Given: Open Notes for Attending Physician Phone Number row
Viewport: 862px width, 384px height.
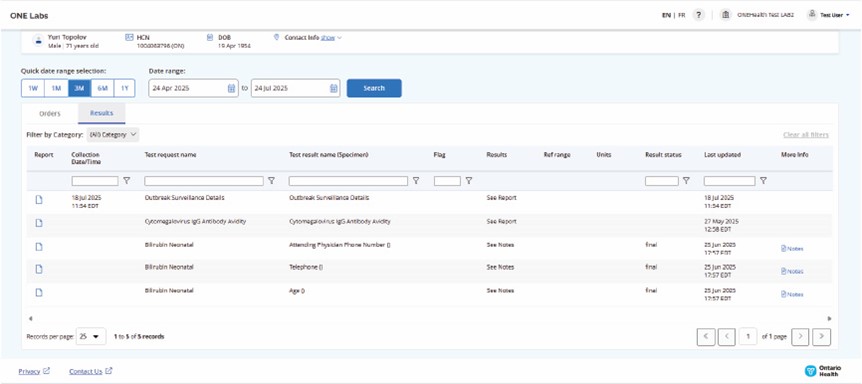Looking at the screenshot, I should 792,249.
